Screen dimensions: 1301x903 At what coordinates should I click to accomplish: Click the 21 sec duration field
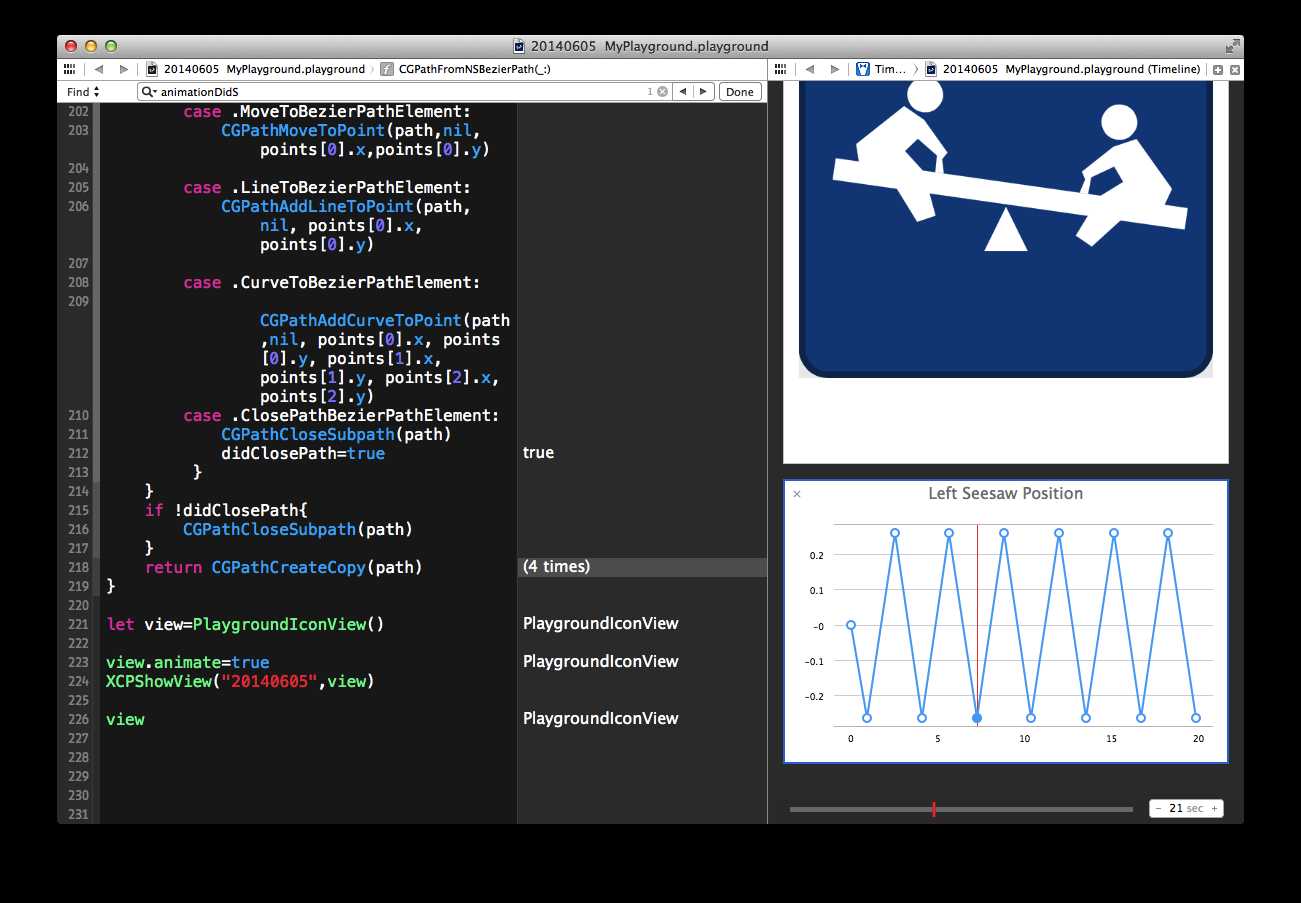click(x=1185, y=808)
